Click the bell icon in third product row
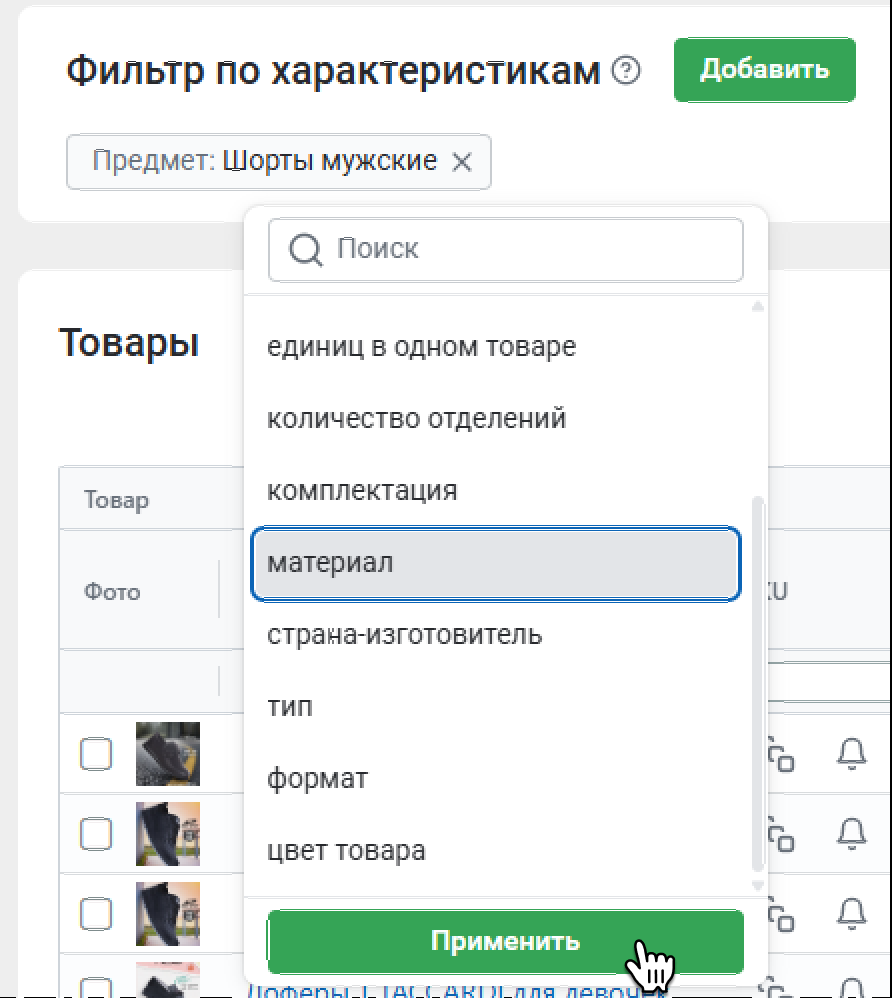The width and height of the screenshot is (892, 998). (x=850, y=911)
